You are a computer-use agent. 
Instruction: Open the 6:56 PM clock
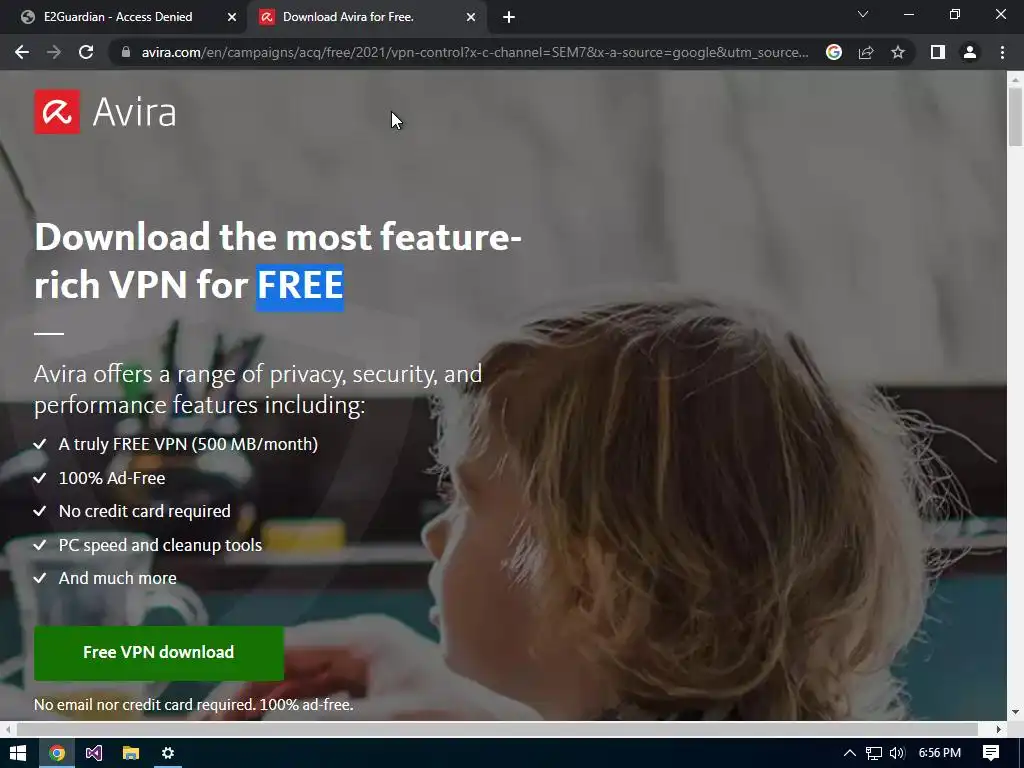[x=939, y=753]
